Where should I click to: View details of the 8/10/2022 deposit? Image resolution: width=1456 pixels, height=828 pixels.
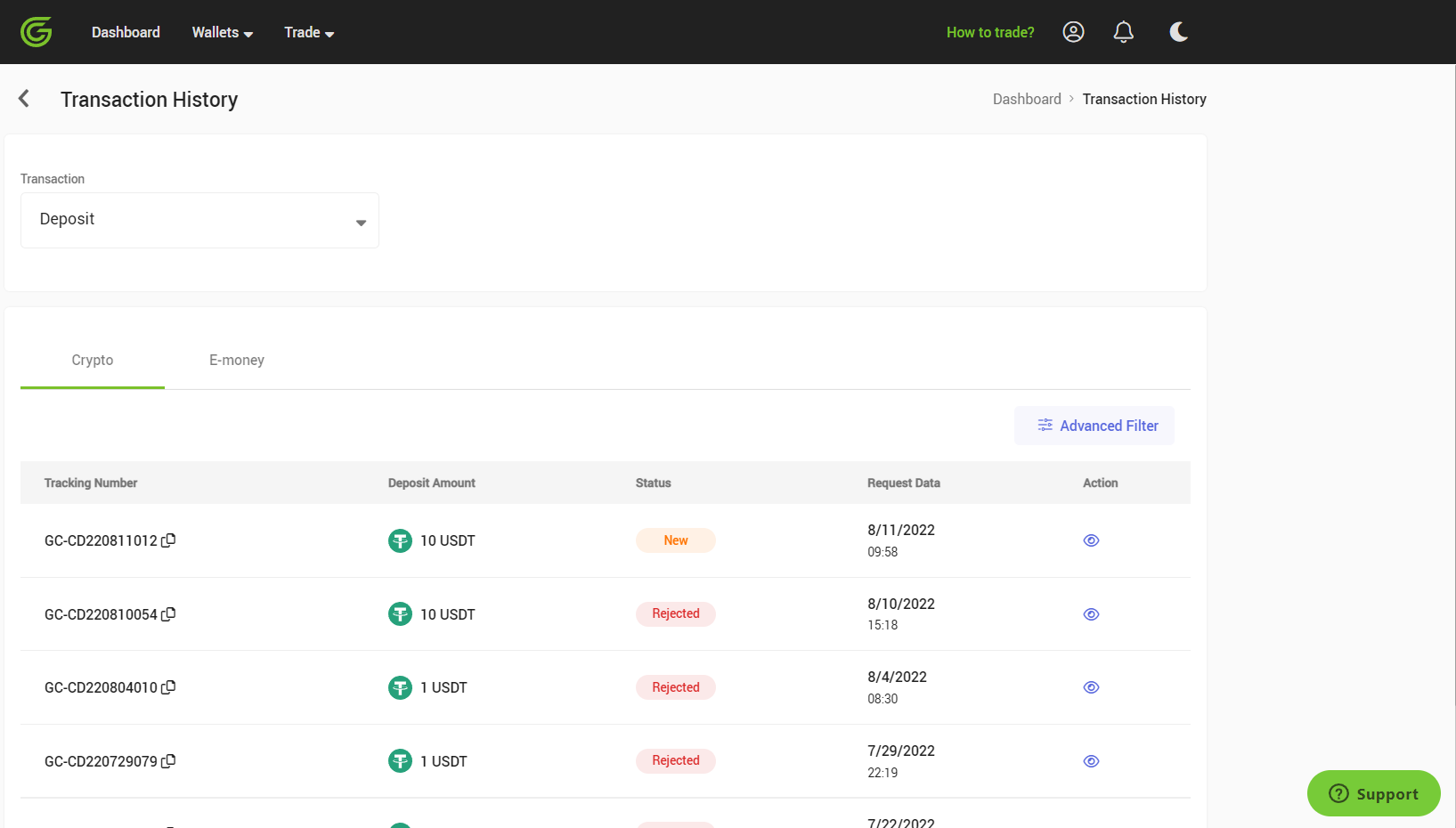click(1091, 614)
